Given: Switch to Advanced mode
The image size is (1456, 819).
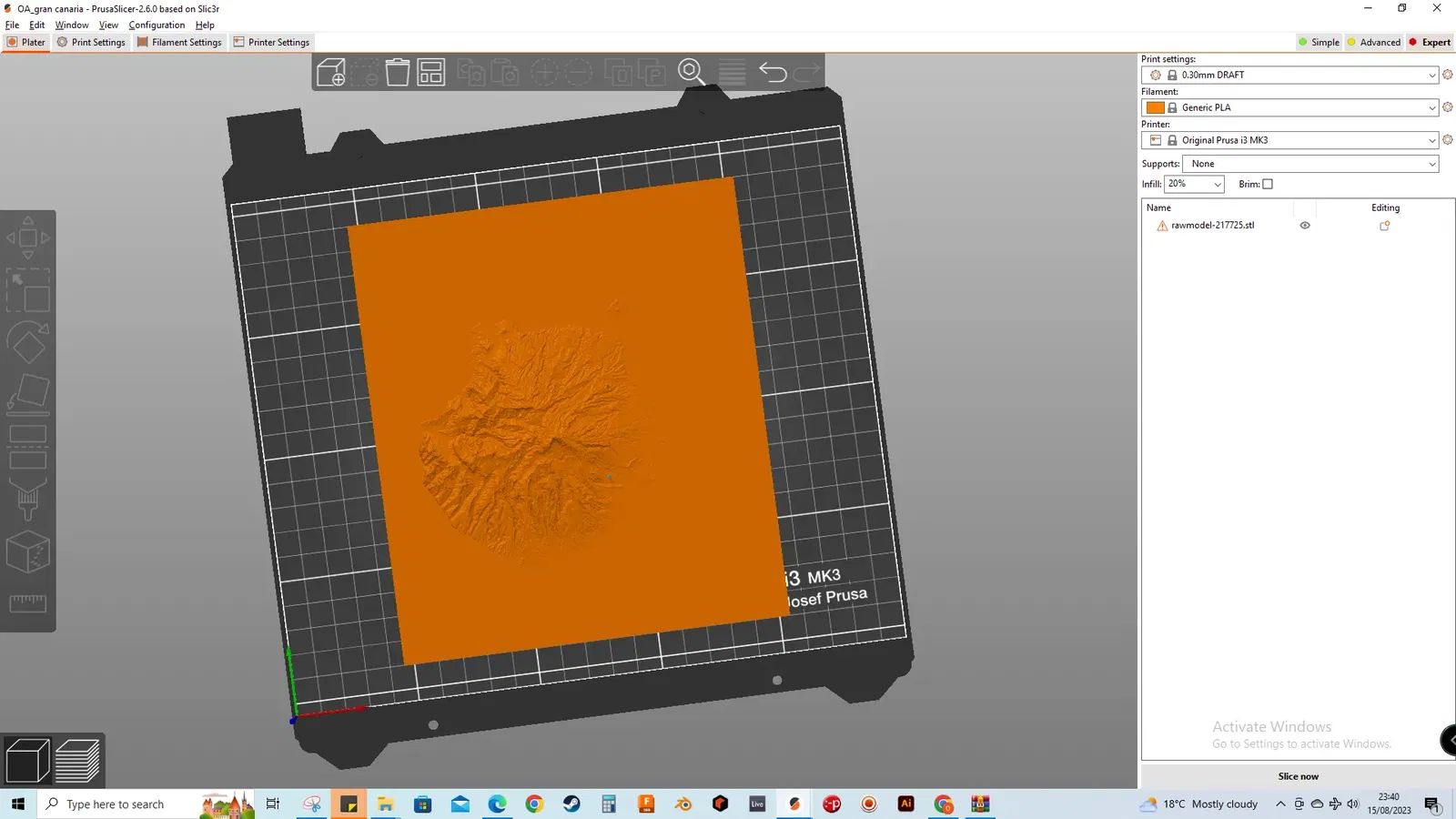Looking at the screenshot, I should coord(1374,42).
